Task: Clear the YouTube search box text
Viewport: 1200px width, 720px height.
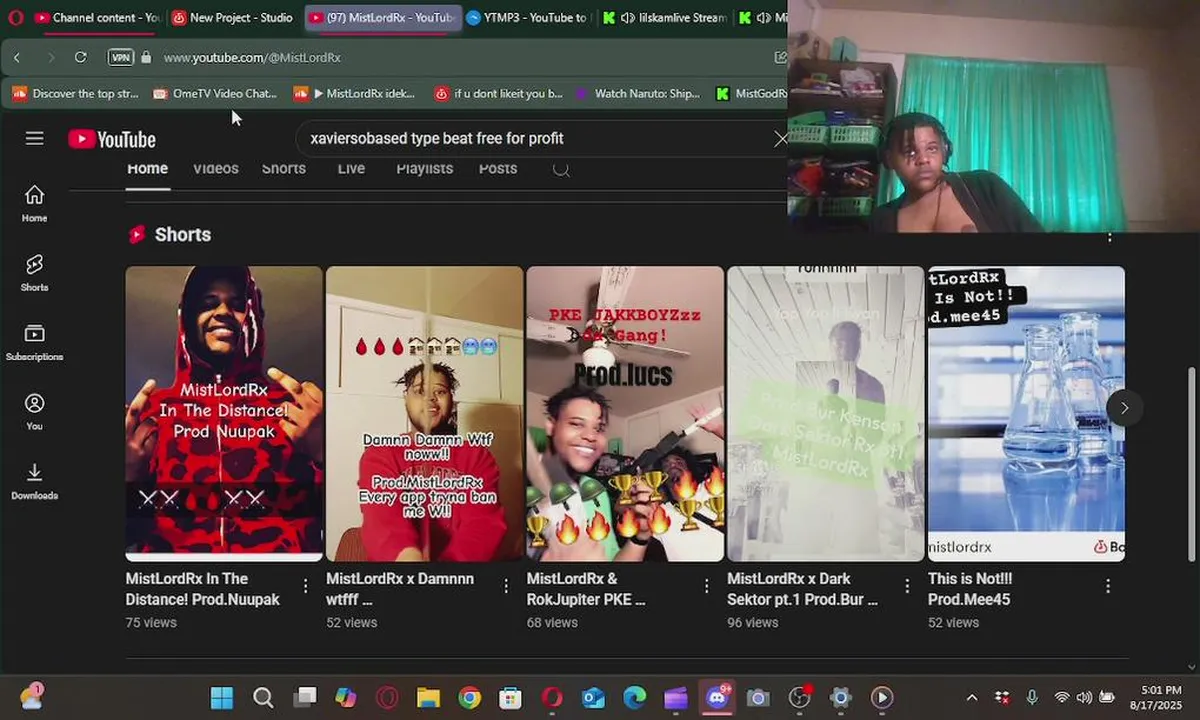Action: [781, 139]
